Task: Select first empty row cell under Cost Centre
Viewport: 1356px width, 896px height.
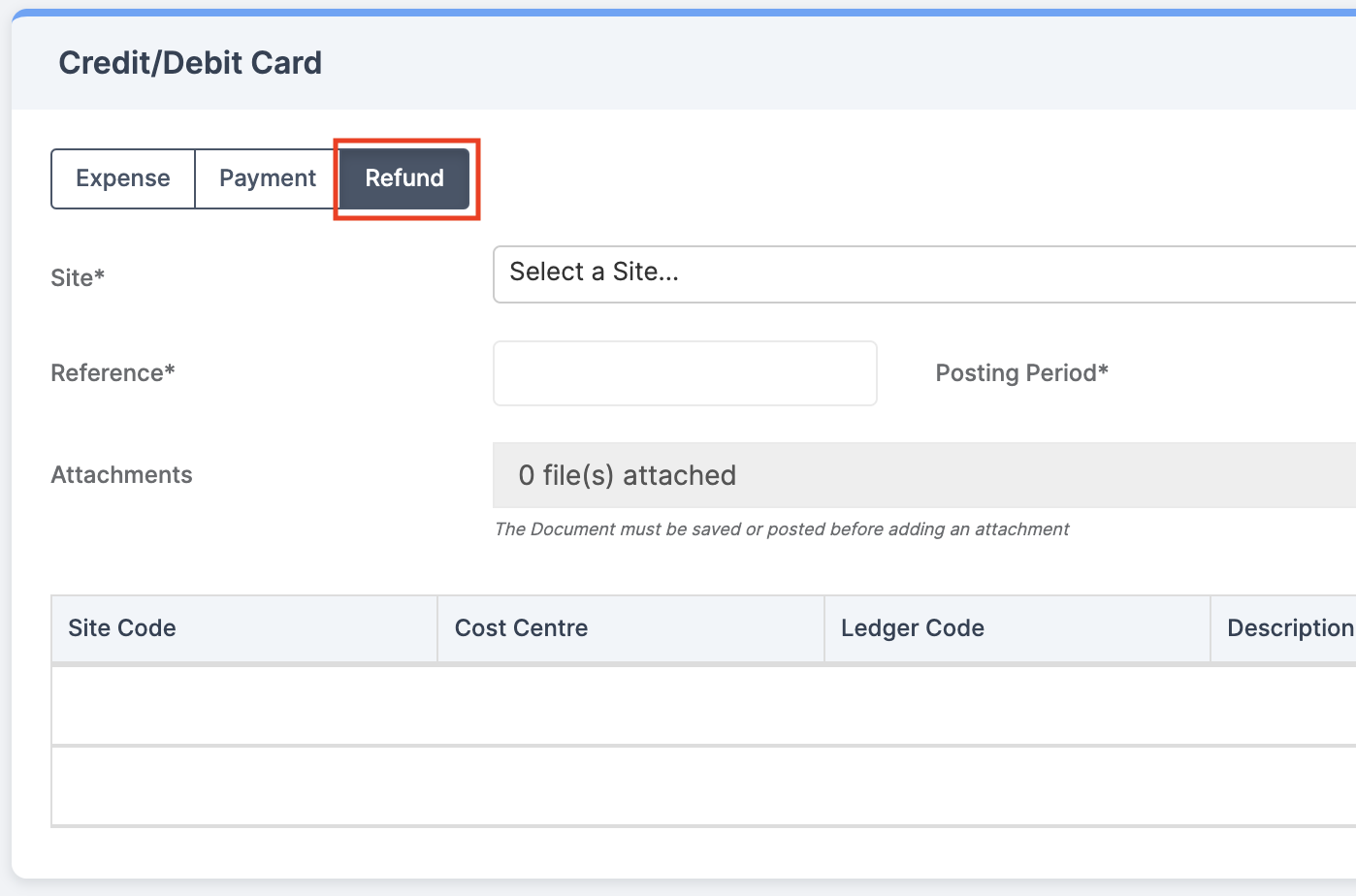Action: (630, 705)
